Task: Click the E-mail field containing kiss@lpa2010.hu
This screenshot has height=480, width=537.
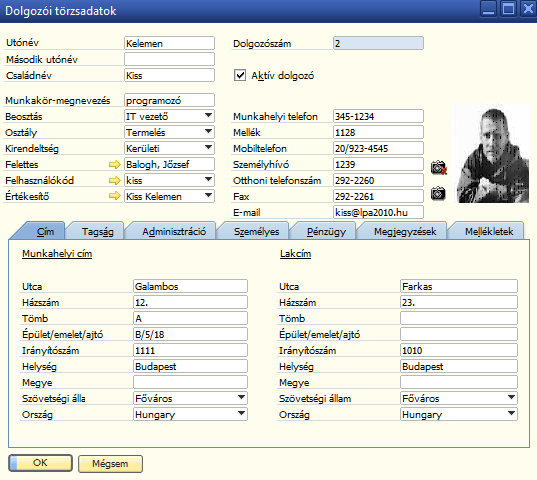Action: pyautogui.click(x=378, y=212)
